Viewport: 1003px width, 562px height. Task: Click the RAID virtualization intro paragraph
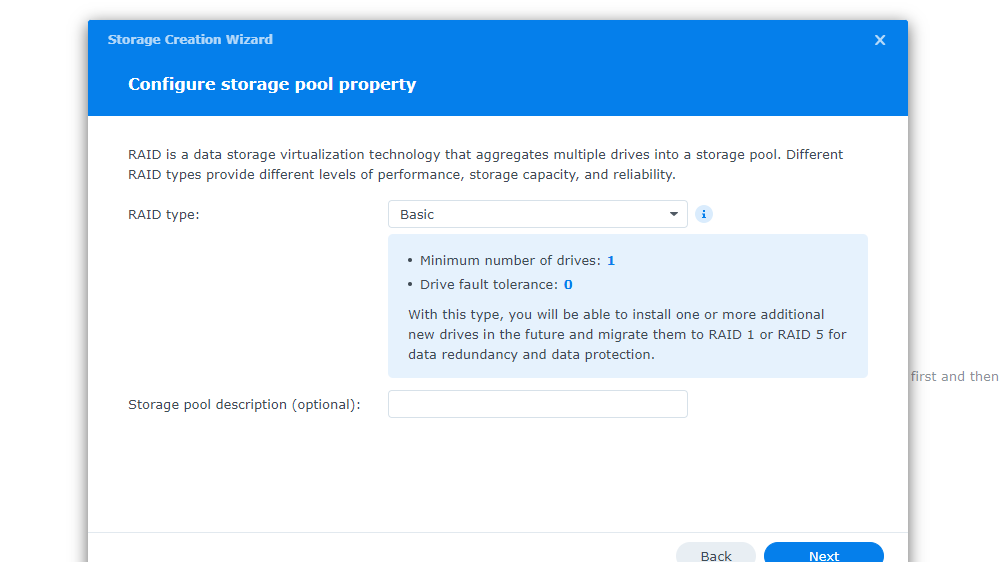[485, 165]
